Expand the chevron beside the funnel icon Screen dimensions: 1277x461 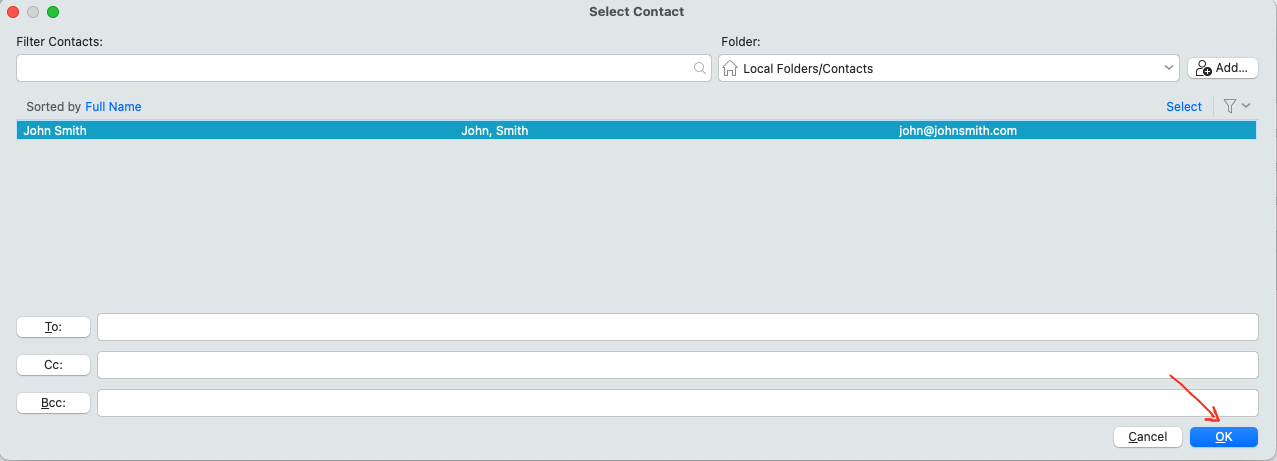pyautogui.click(x=1246, y=106)
